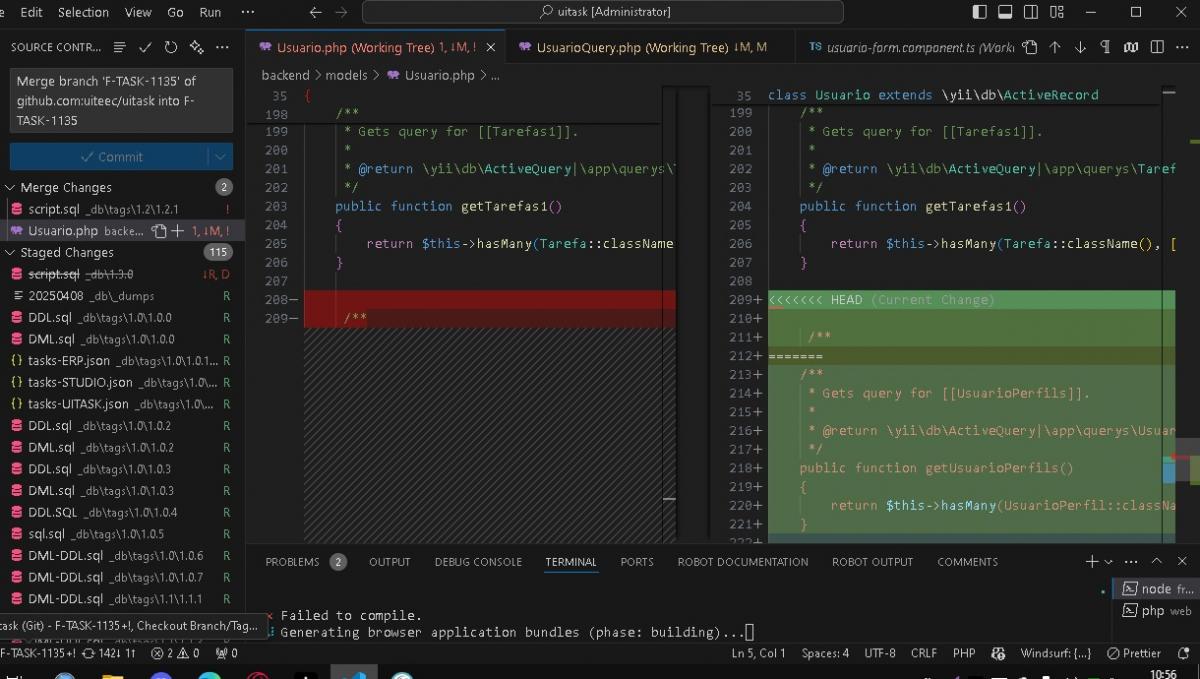Toggle bottom panel visibility in title bar

click(1004, 12)
